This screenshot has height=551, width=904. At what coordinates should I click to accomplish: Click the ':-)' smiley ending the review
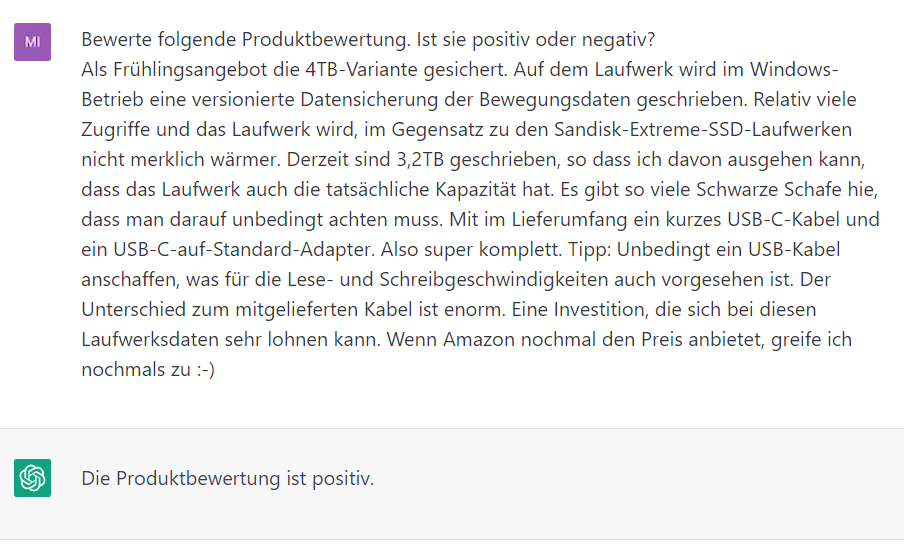point(204,369)
